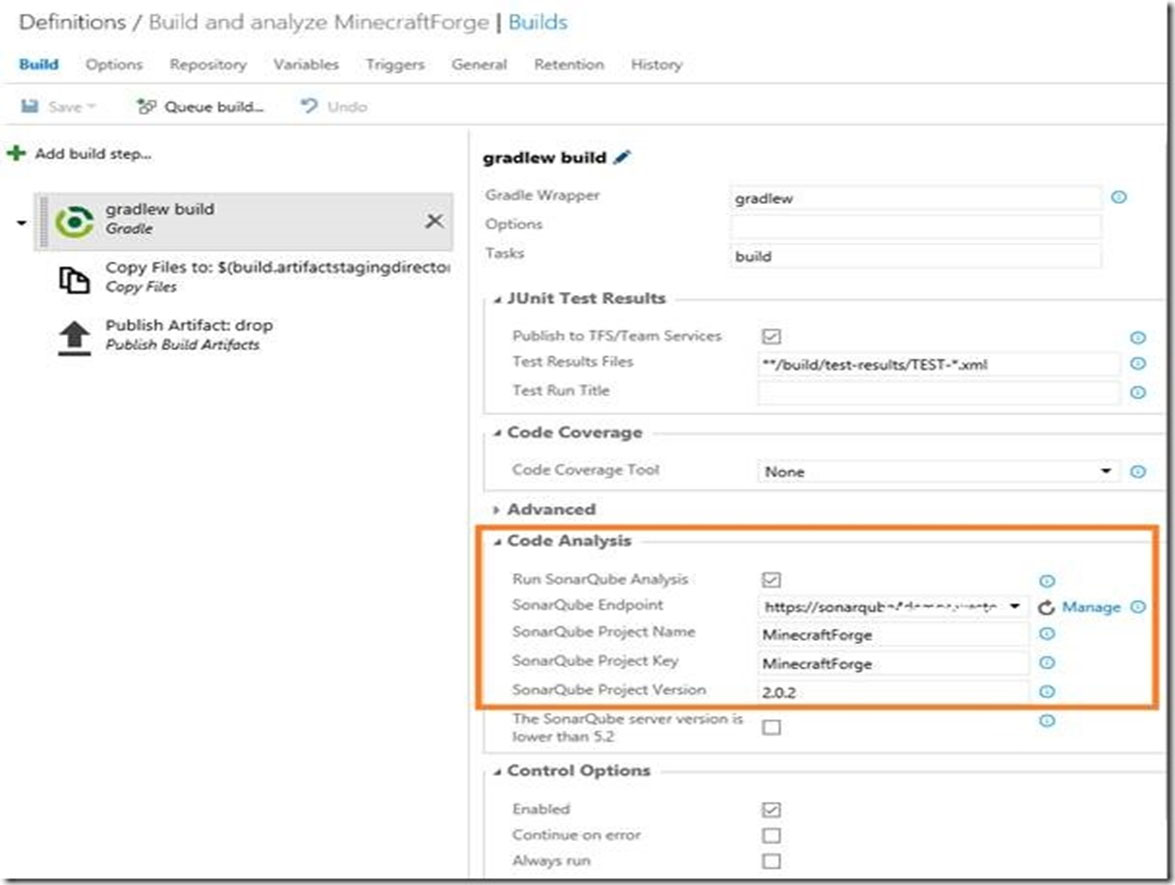The height and width of the screenshot is (885, 1175).
Task: Open info icon for SonarQube Project Key
Action: point(1047,662)
